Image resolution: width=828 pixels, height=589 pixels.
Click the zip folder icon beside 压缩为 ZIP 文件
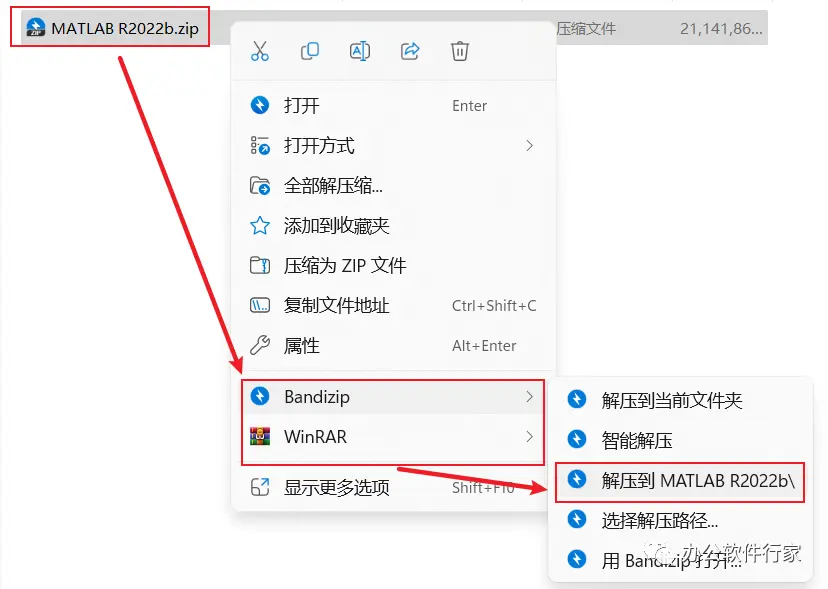pyautogui.click(x=260, y=265)
